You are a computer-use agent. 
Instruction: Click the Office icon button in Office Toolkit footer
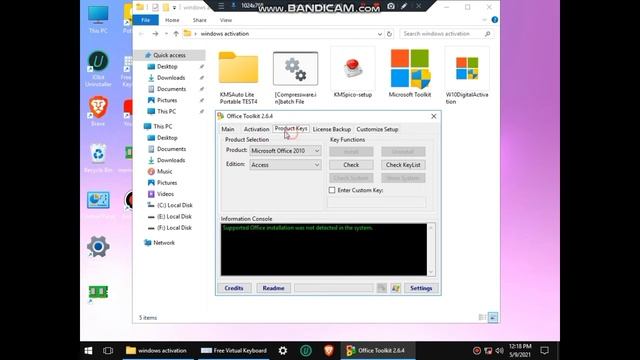pyautogui.click(x=382, y=288)
